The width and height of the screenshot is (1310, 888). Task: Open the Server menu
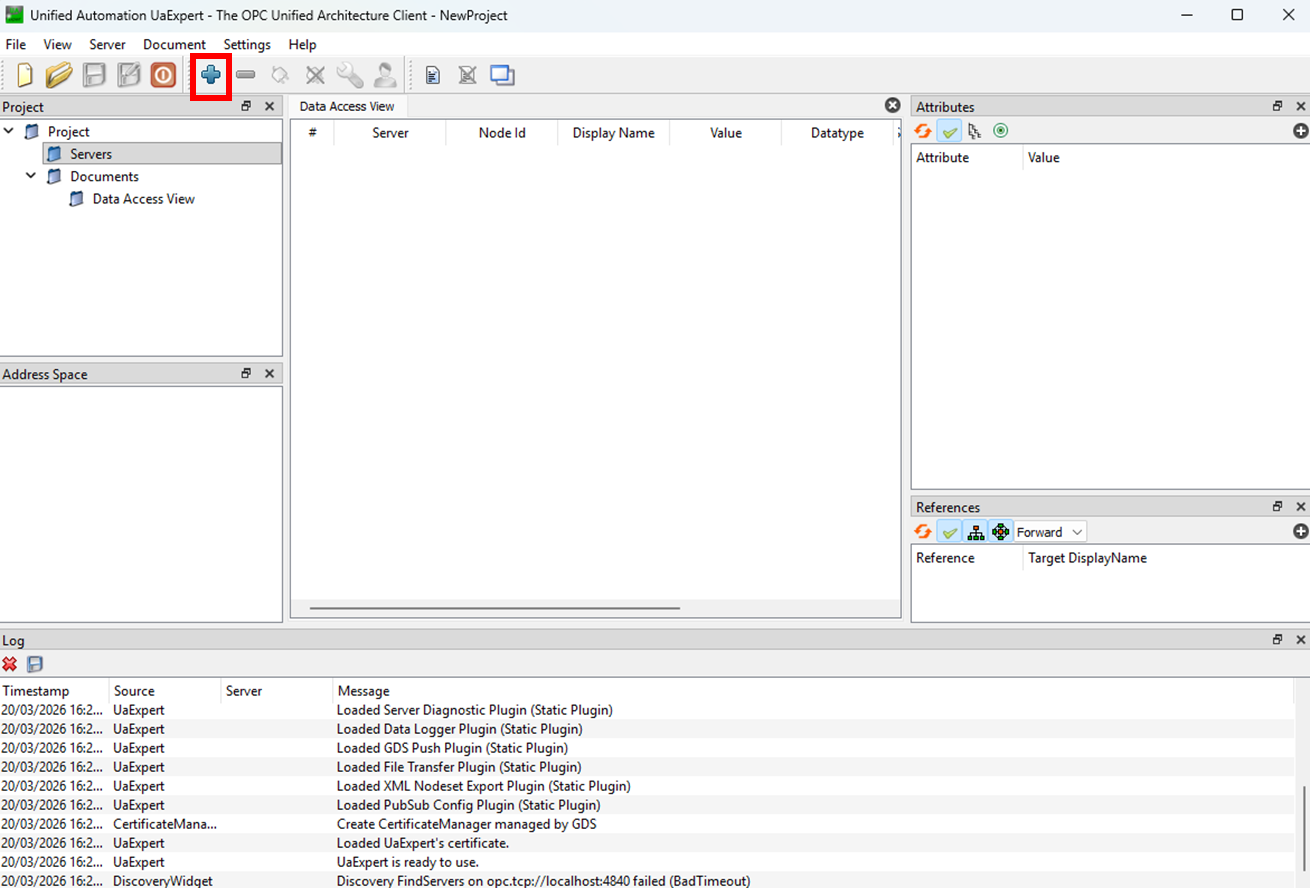pyautogui.click(x=107, y=44)
